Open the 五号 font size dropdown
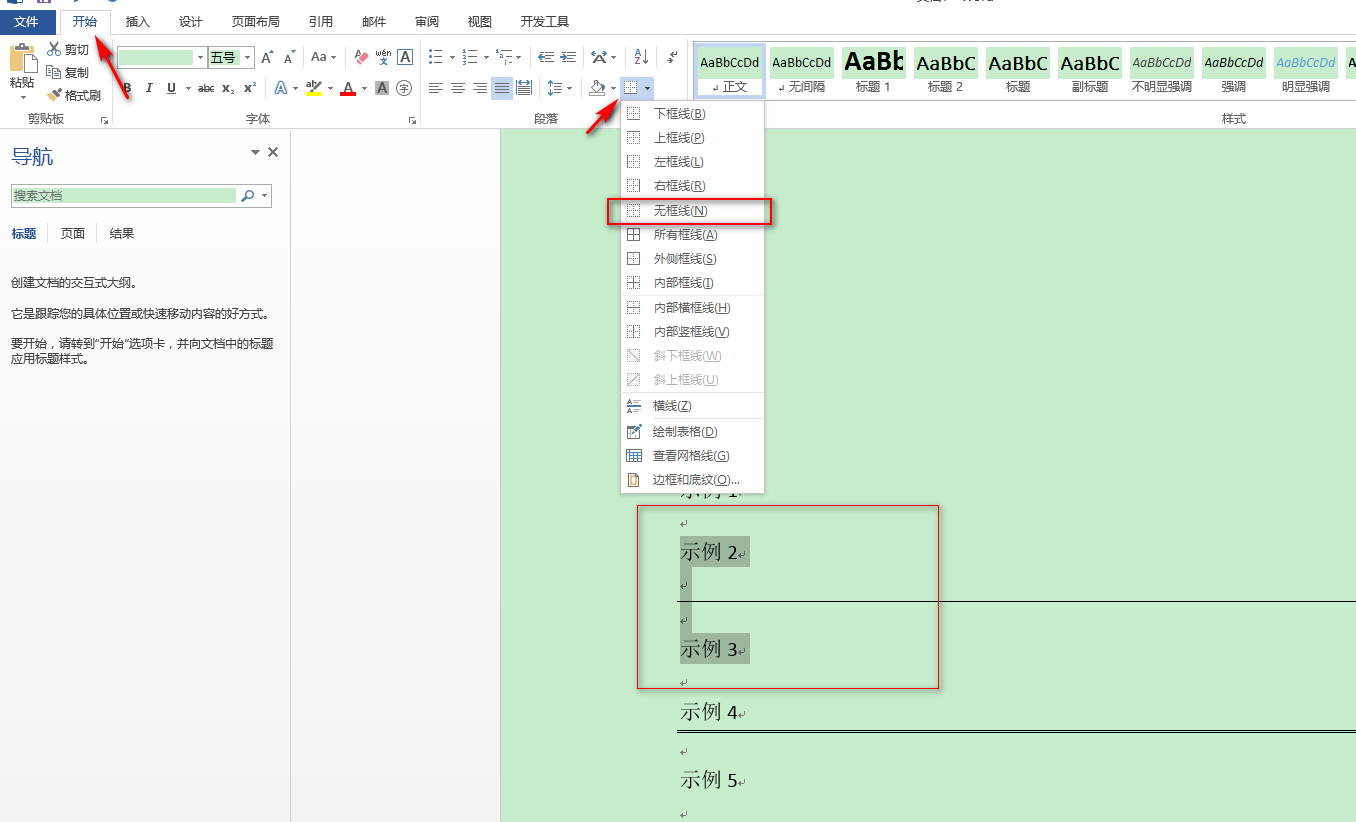Screen dimensions: 1356x822 tap(248, 58)
